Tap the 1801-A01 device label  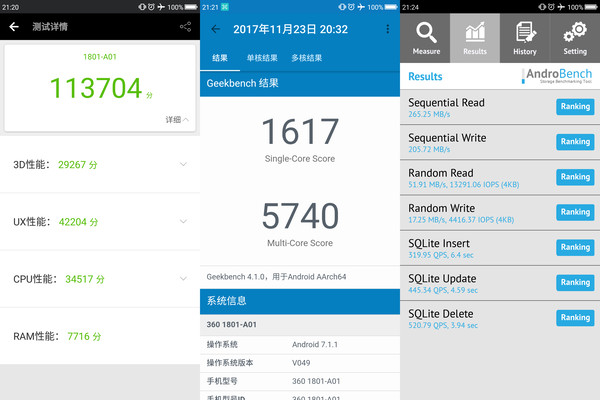pyautogui.click(x=100, y=57)
